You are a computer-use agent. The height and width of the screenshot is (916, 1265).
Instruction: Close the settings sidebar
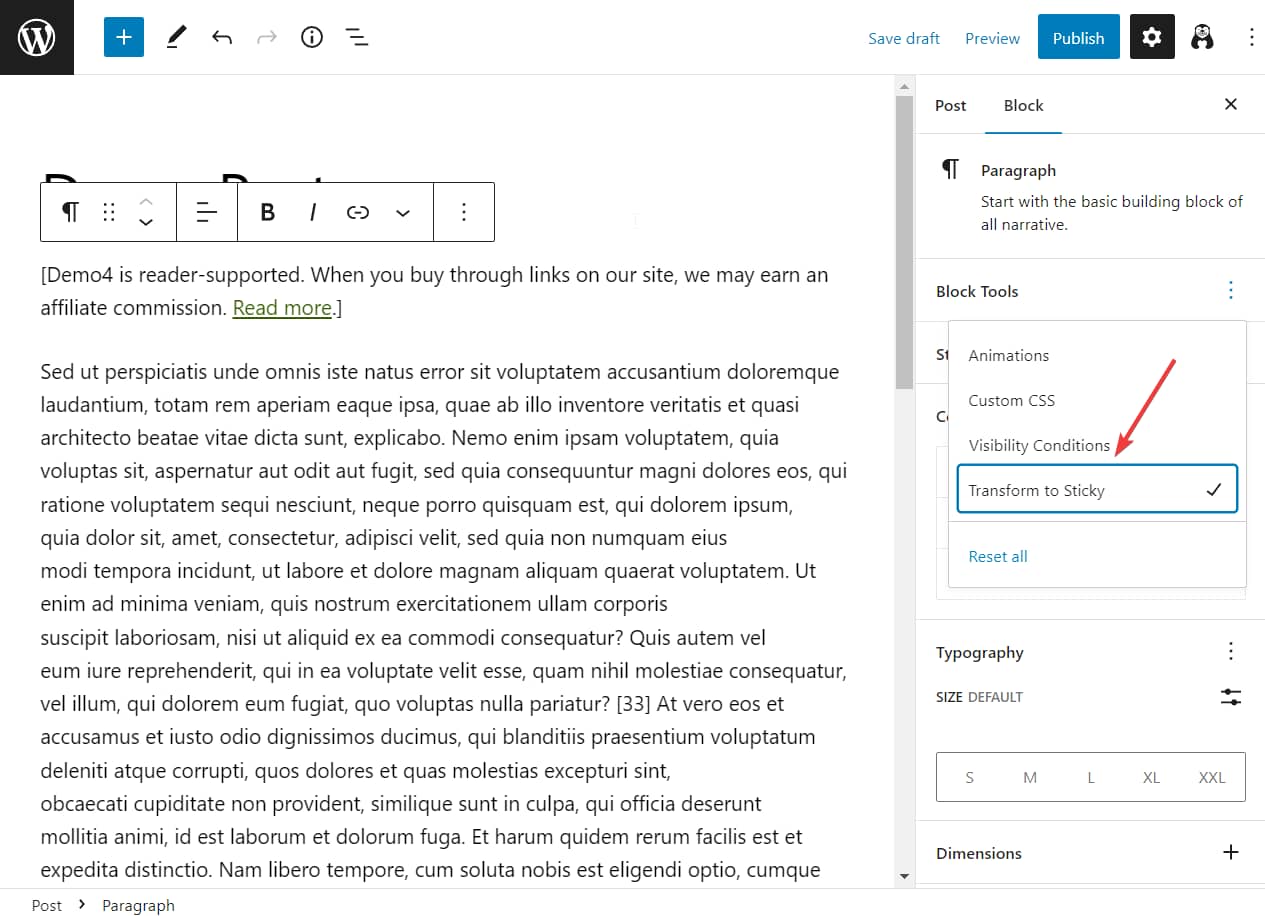(1231, 104)
